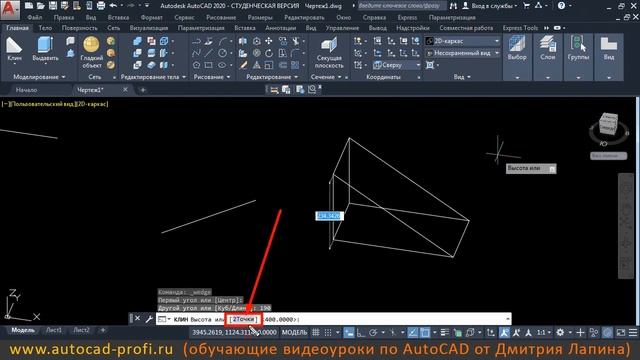The image size is (640, 360).
Task: Click the Undo arrow icon
Action: (113, 6)
